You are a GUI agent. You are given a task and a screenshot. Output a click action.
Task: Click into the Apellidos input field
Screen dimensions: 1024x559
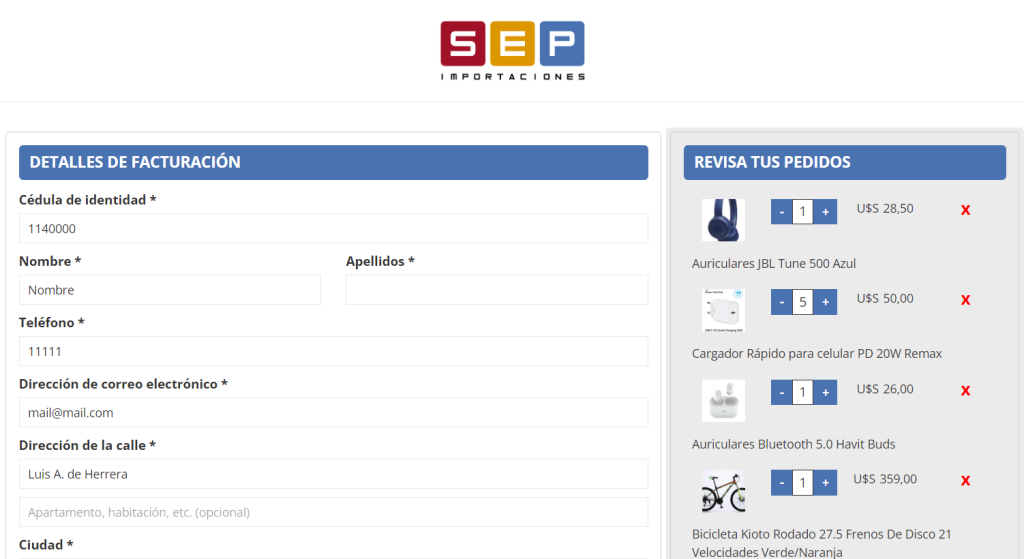[496, 290]
